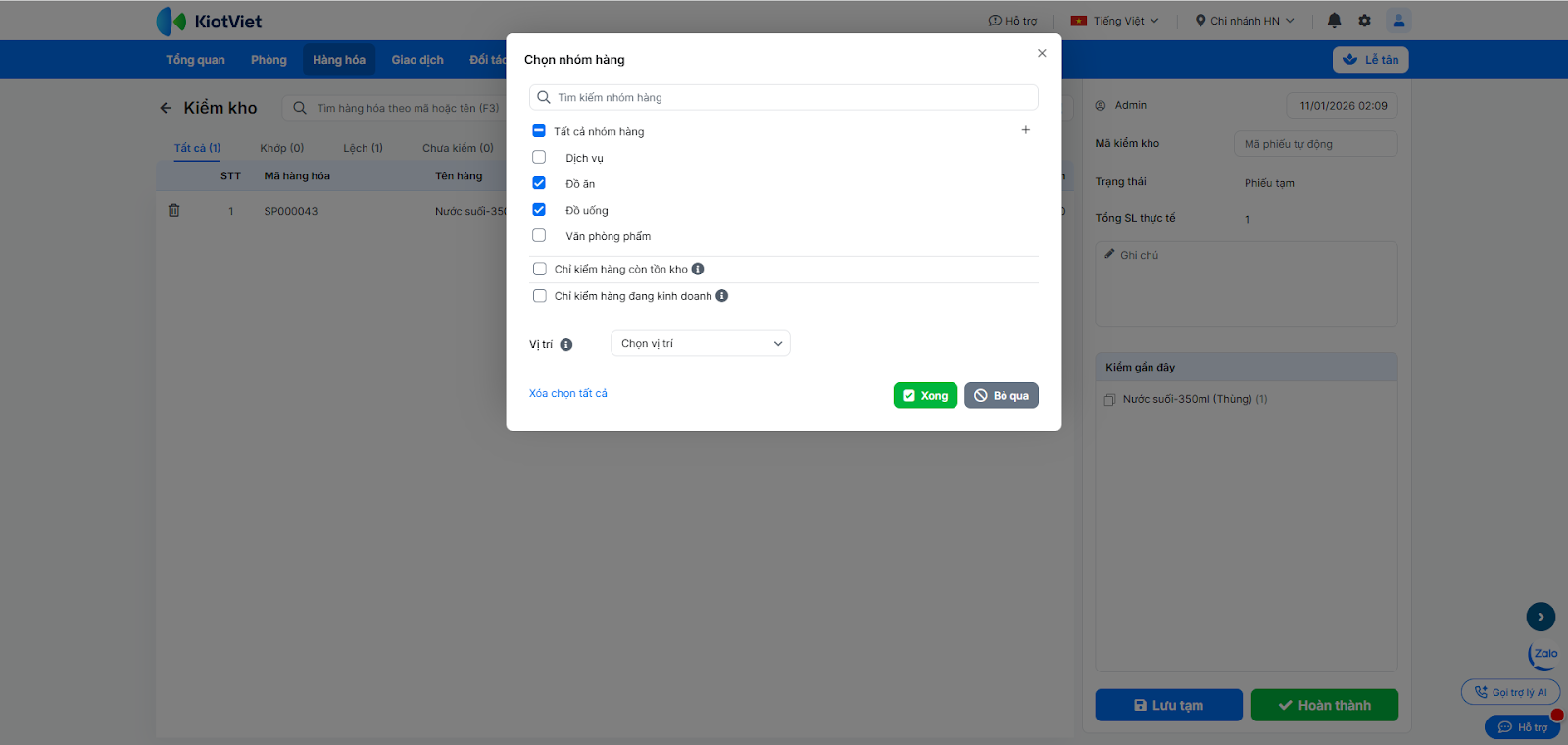This screenshot has height=745, width=1568.
Task: Click the Hỗ trợ link in header
Action: tap(1012, 21)
